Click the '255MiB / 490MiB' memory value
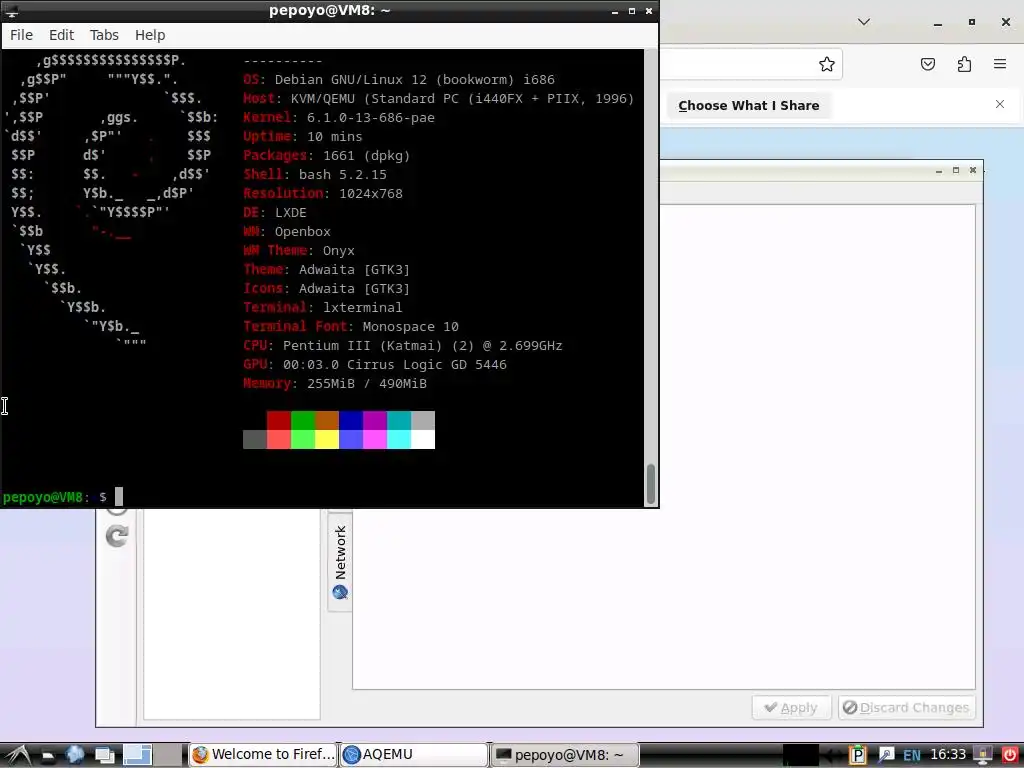 [366, 383]
